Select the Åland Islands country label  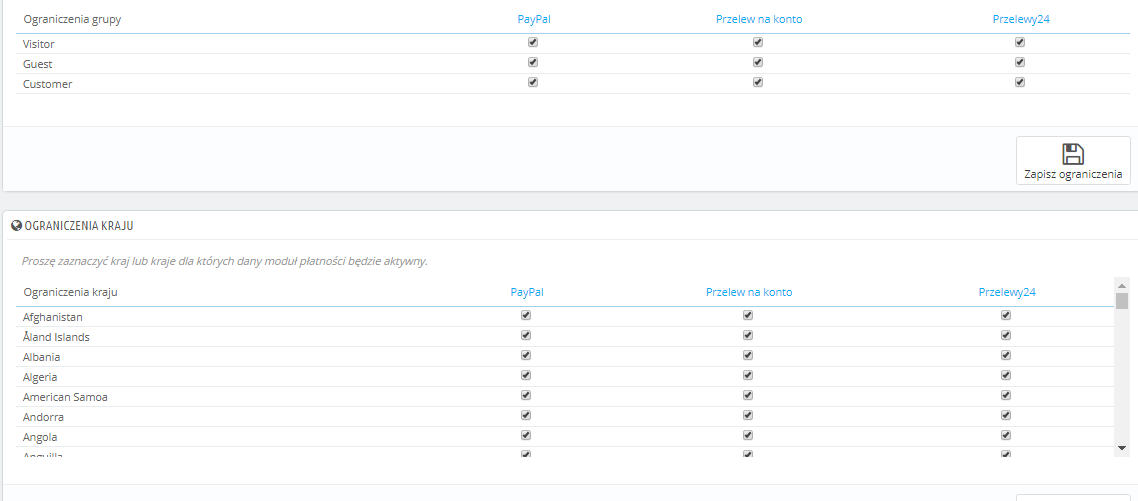(x=56, y=337)
